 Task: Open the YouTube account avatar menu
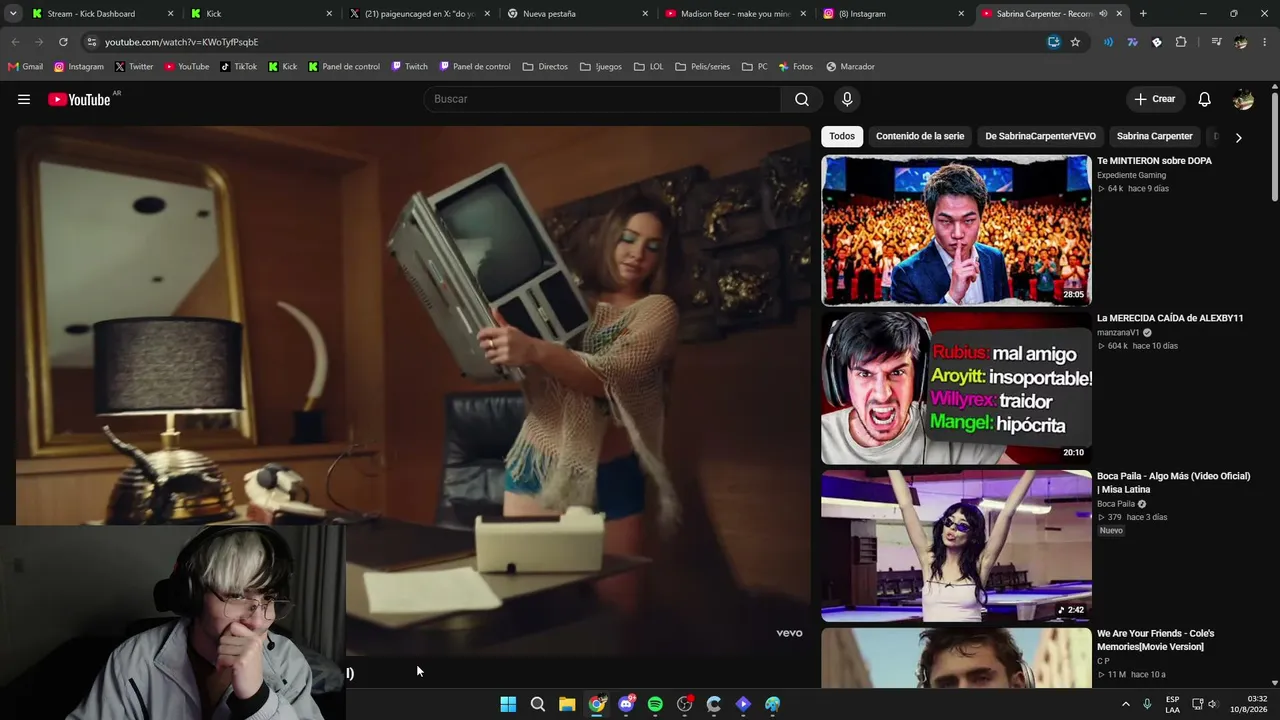[1243, 99]
